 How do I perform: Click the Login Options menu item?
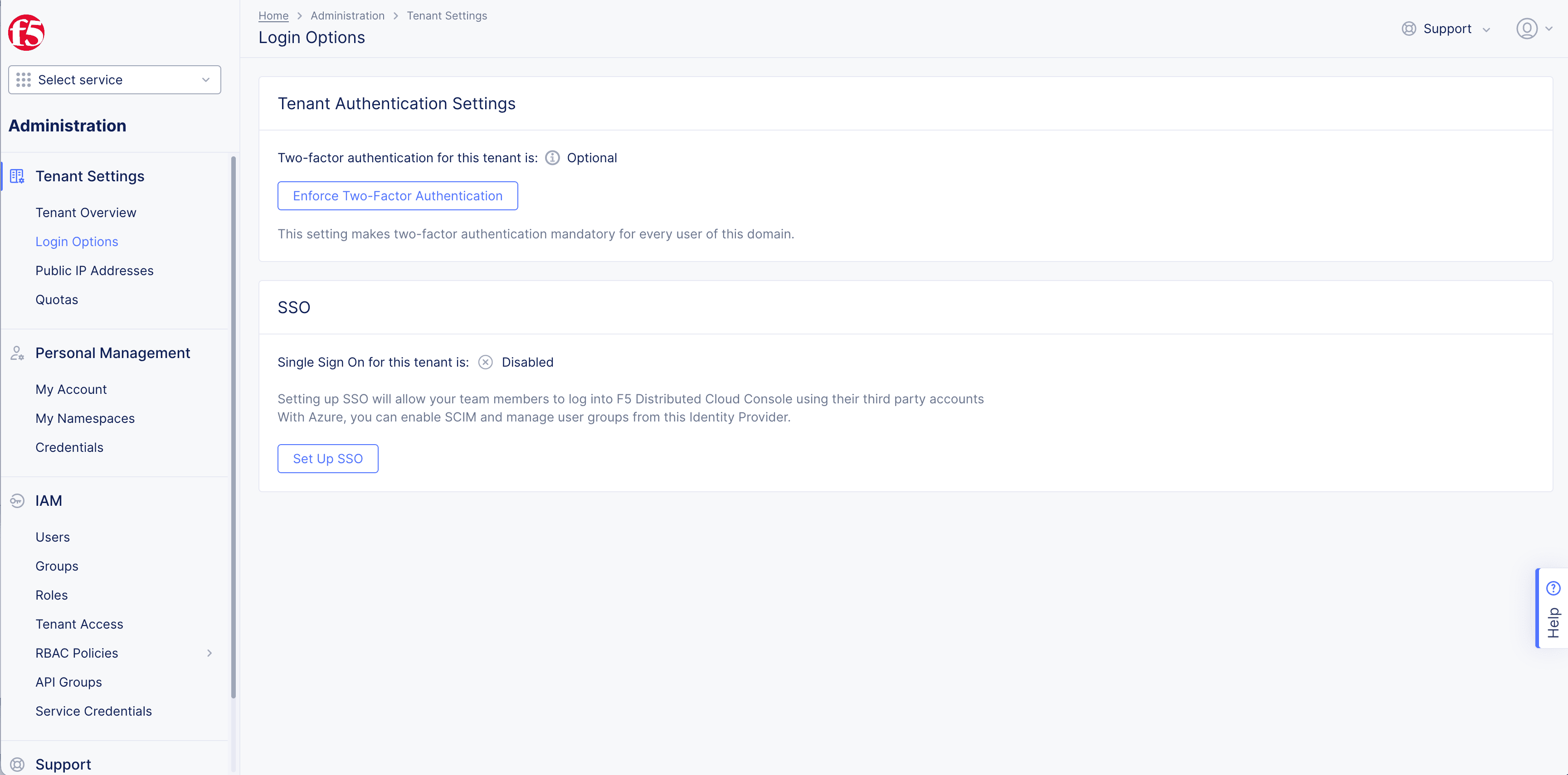click(77, 241)
